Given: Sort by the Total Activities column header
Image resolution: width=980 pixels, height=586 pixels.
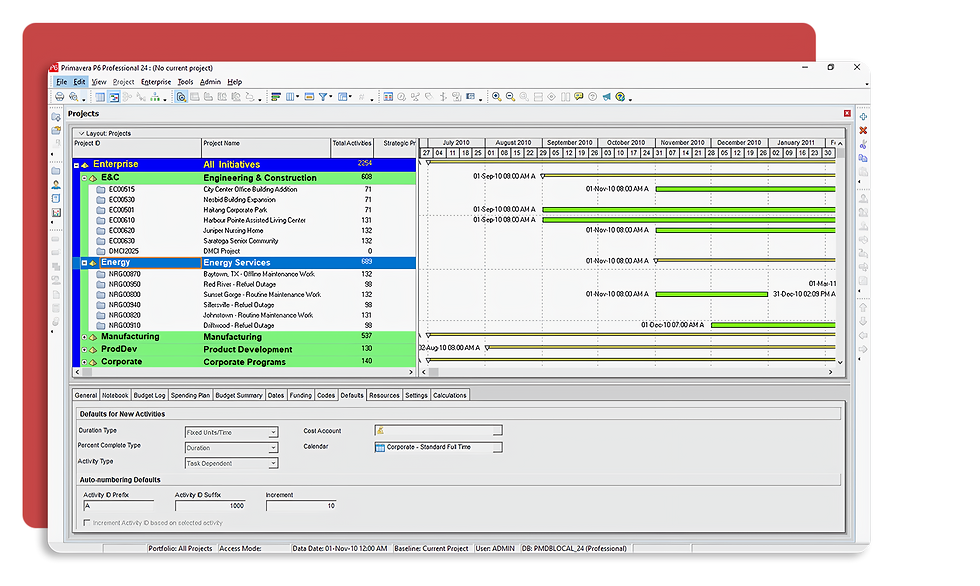Looking at the screenshot, I should [x=352, y=147].
